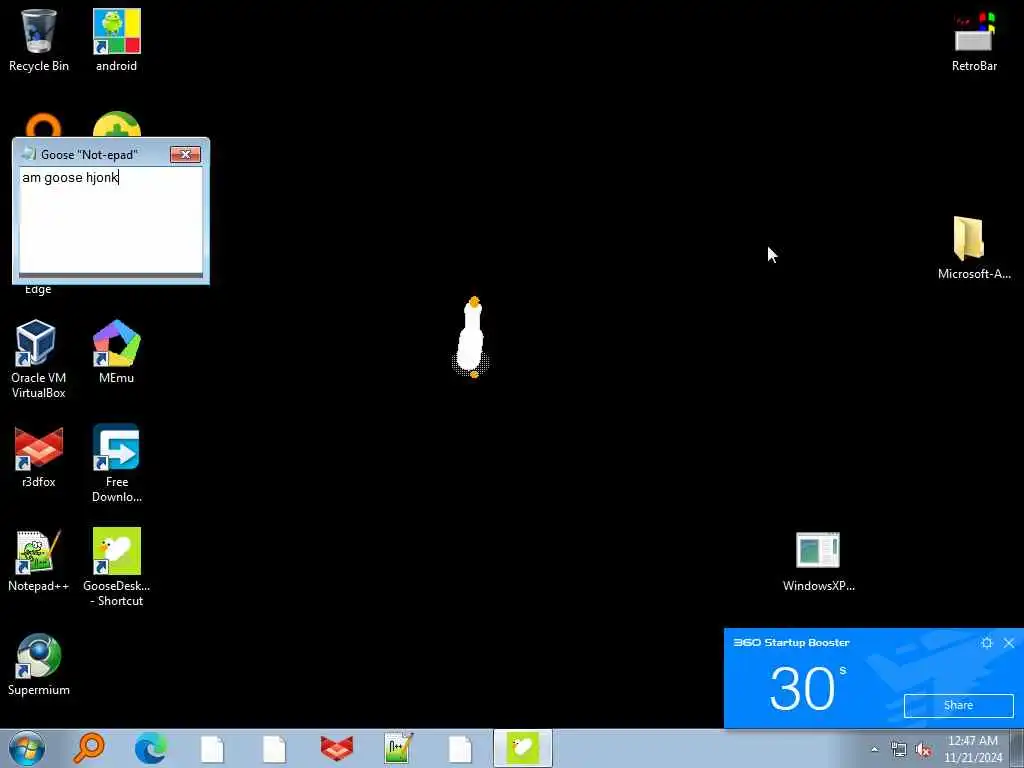Open the first blank document taskbar icon
1024x768 pixels.
212,749
